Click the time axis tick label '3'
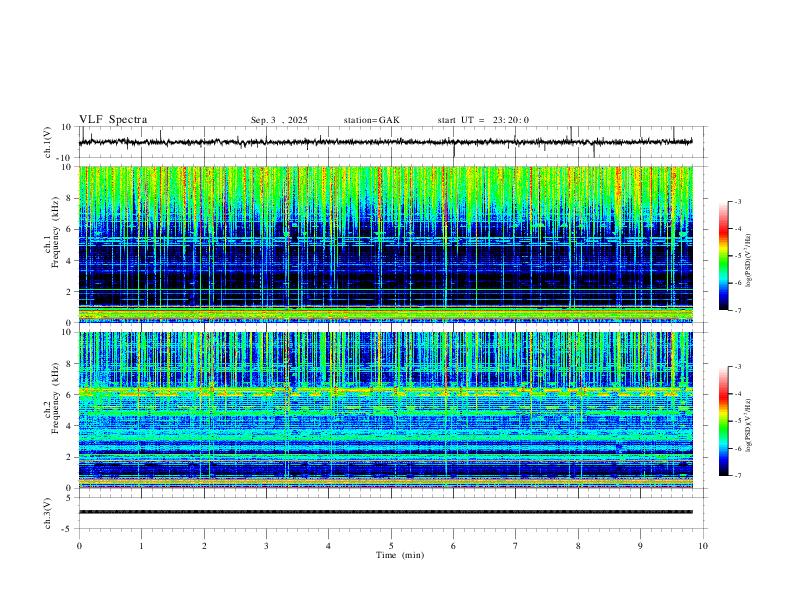The width and height of the screenshot is (792, 612). tap(266, 546)
